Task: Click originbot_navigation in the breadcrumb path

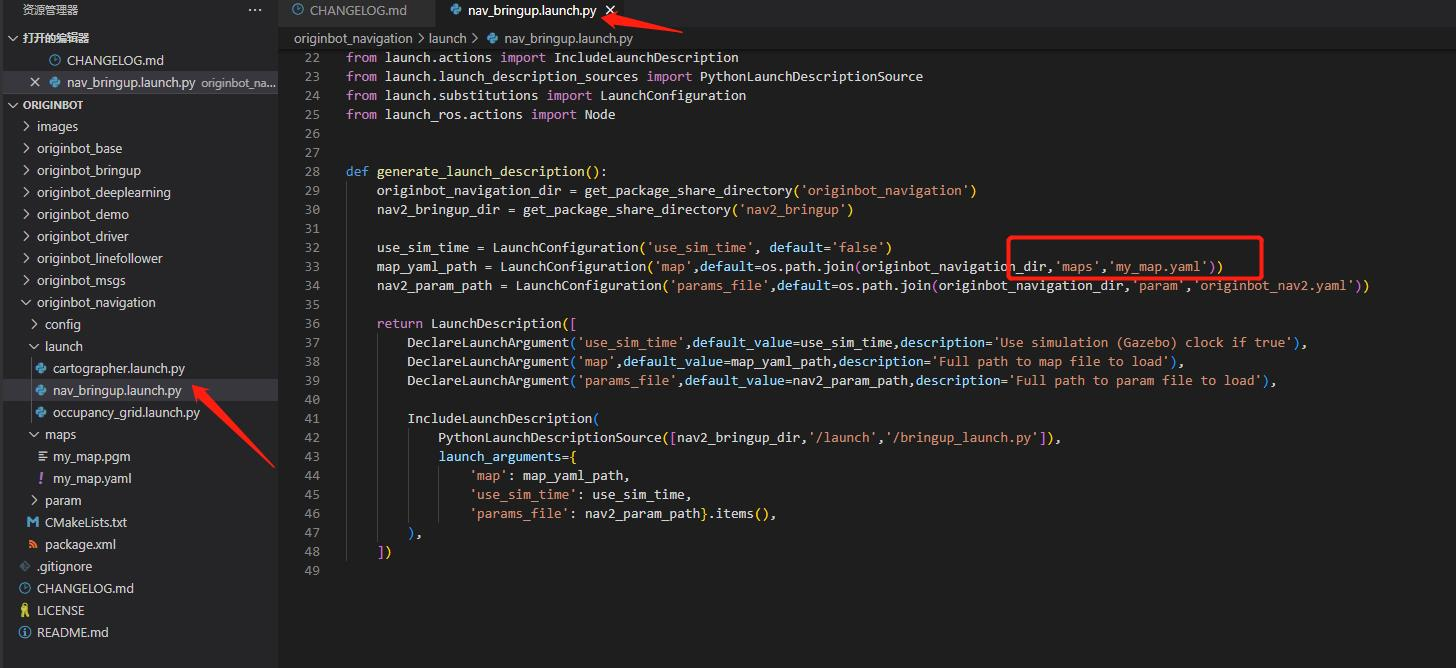Action: coord(353,38)
